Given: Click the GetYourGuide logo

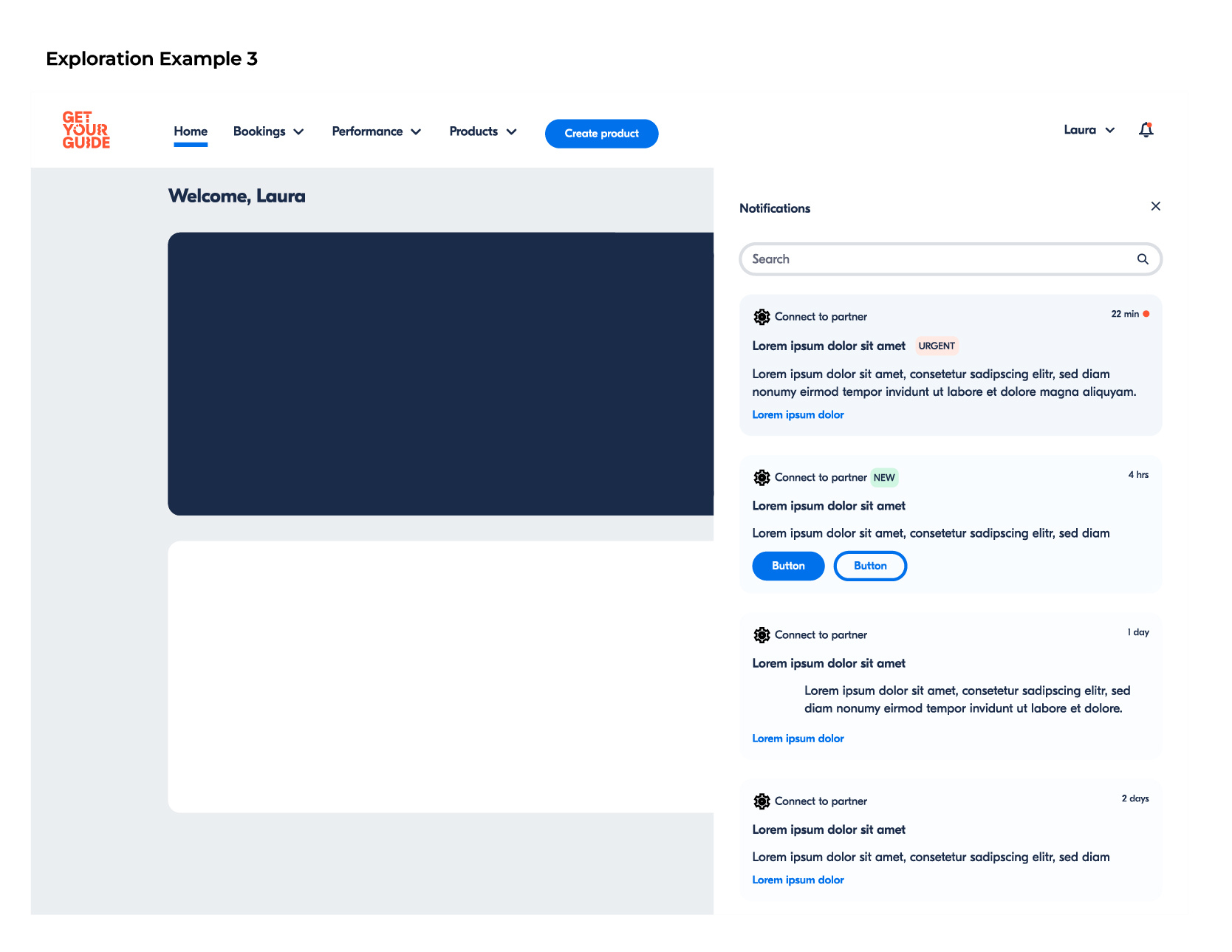Looking at the screenshot, I should coord(86,130).
